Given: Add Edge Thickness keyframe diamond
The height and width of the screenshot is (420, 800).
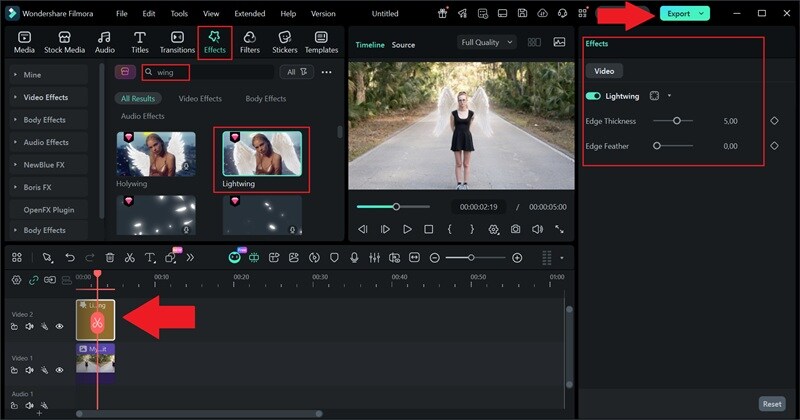Looking at the screenshot, I should 774,121.
